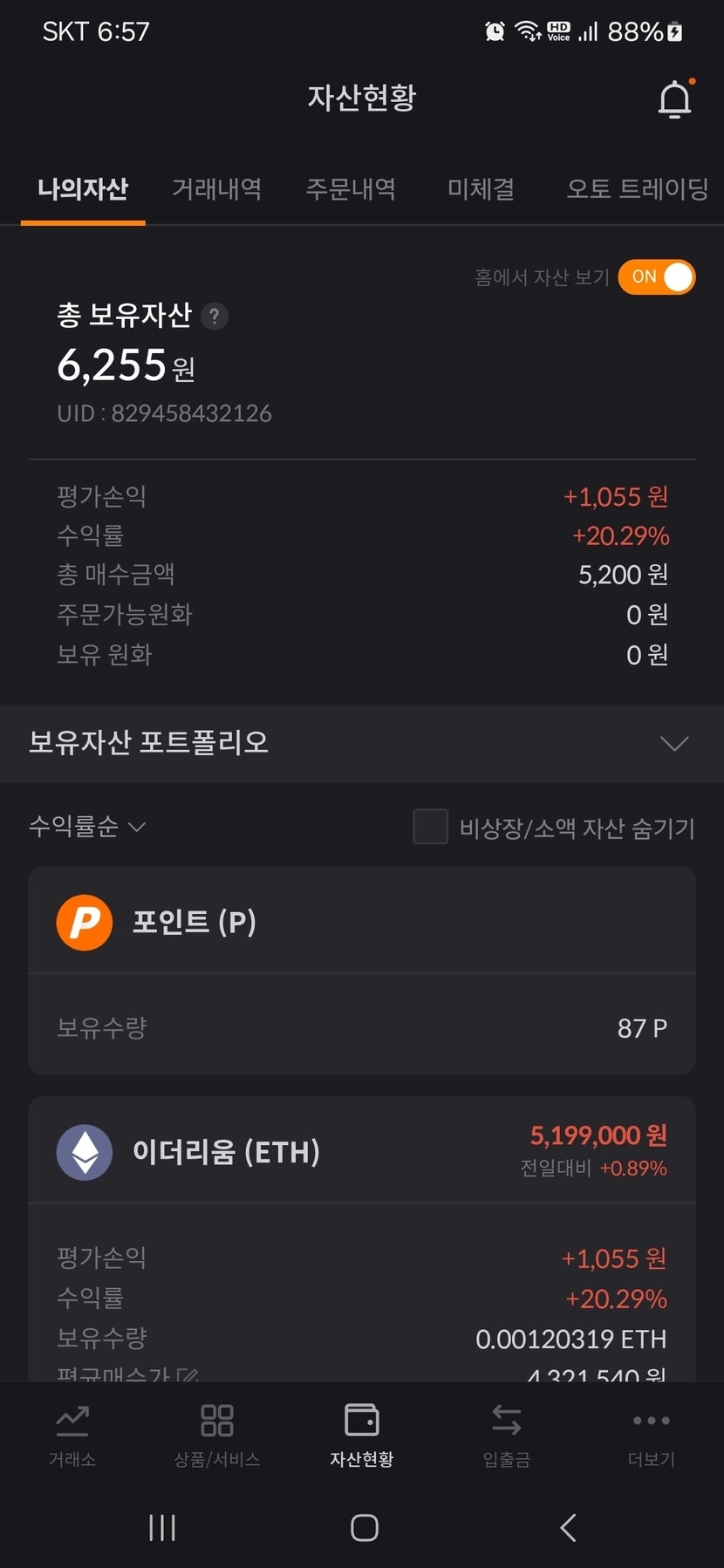Check 비상장/소액 자산 숨기기 checkbox
724x1568 pixels.
pyautogui.click(x=430, y=827)
